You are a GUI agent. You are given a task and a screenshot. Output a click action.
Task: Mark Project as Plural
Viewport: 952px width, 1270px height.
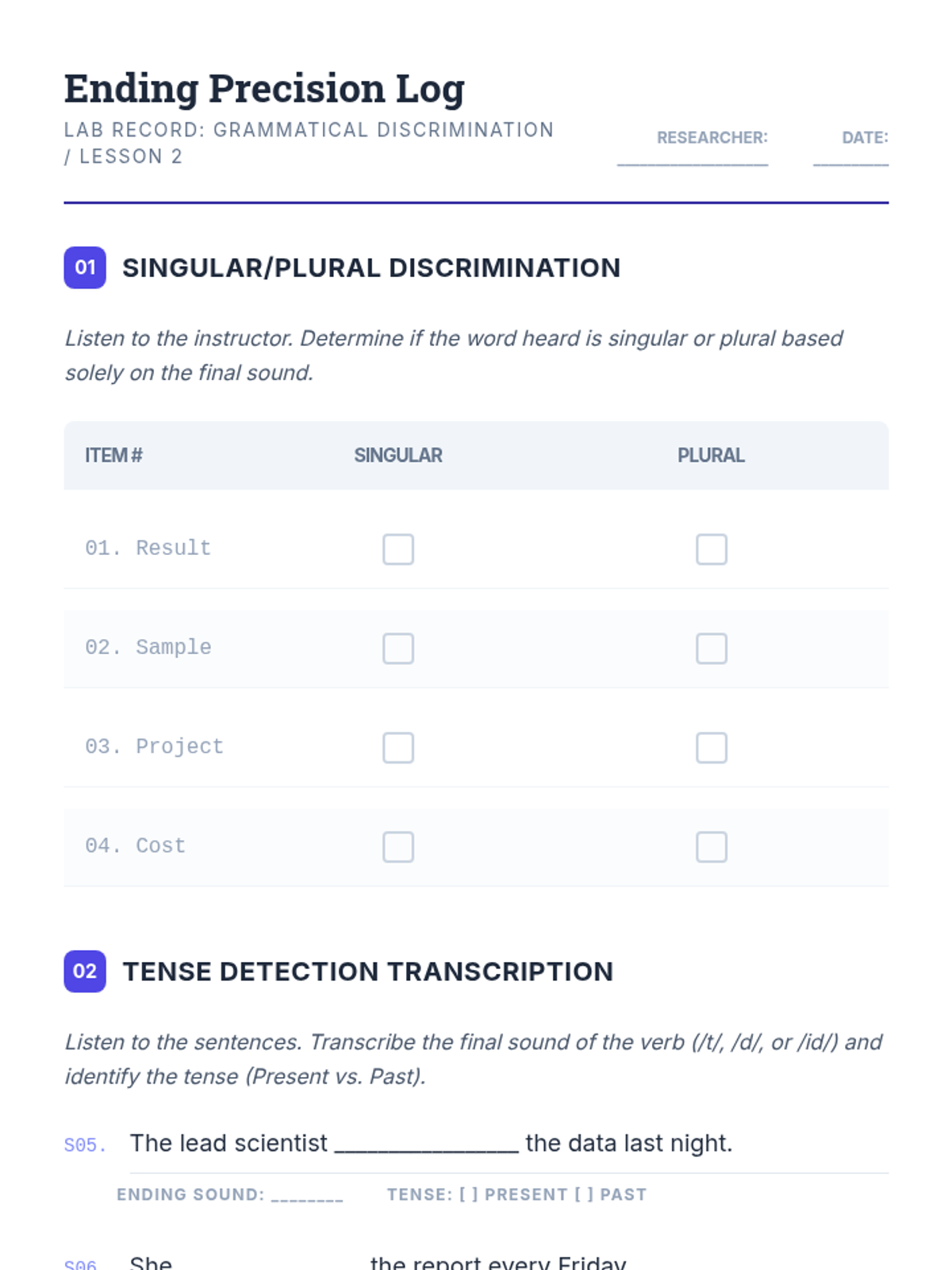(712, 748)
